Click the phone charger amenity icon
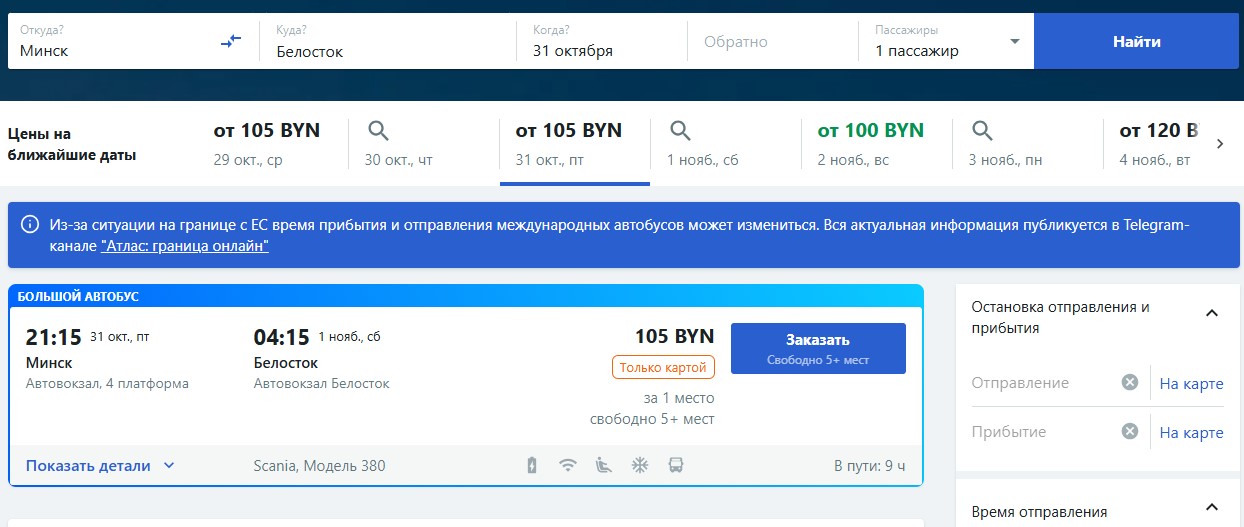 532,465
